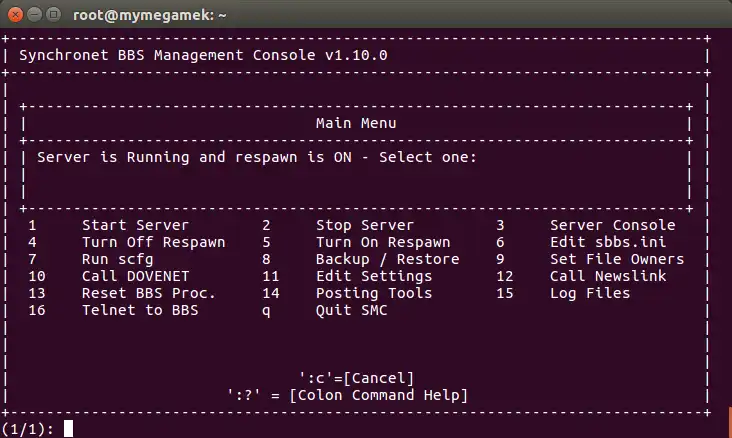Open the Edit sbbs.ini option
This screenshot has width=732, height=438.
(x=607, y=242)
